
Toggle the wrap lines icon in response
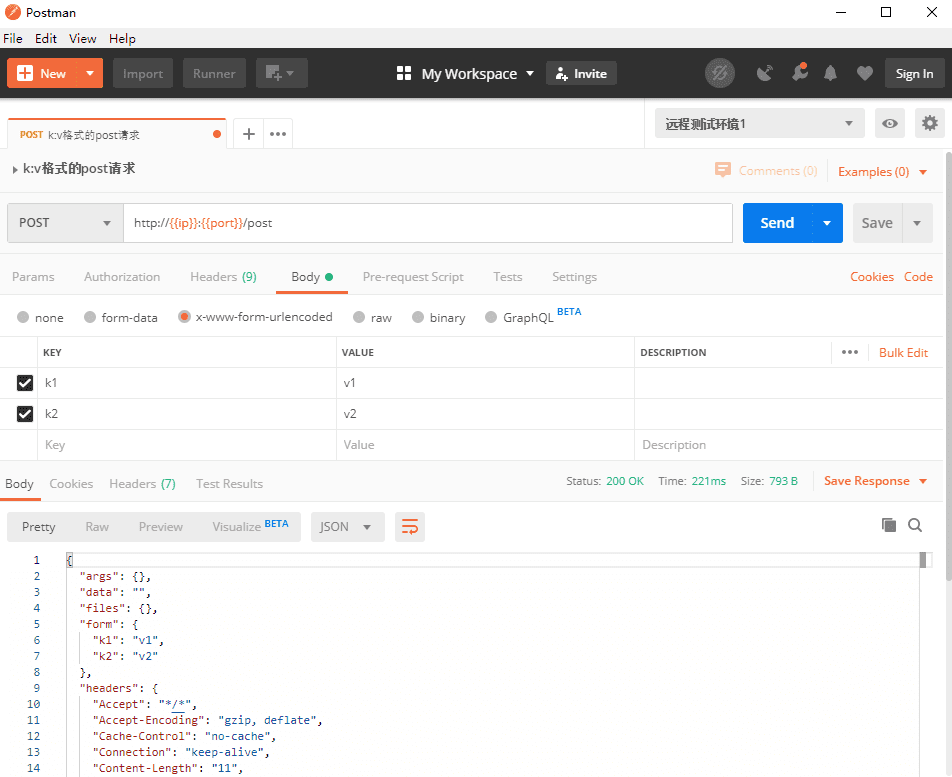(410, 527)
